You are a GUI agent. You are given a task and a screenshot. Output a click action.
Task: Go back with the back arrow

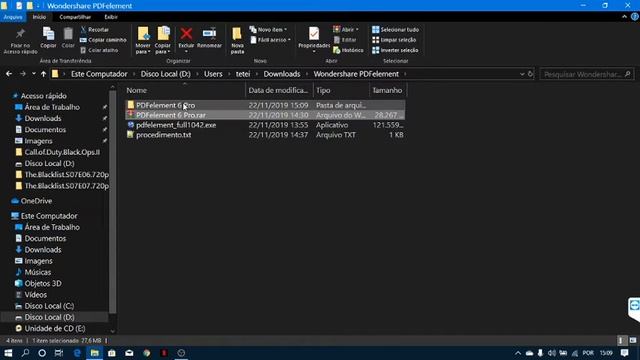9,74
